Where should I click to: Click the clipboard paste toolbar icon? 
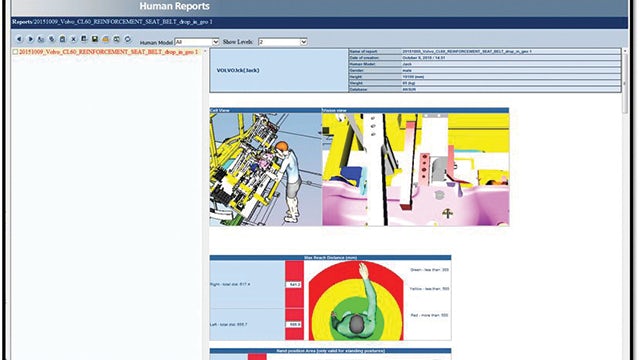62,39
